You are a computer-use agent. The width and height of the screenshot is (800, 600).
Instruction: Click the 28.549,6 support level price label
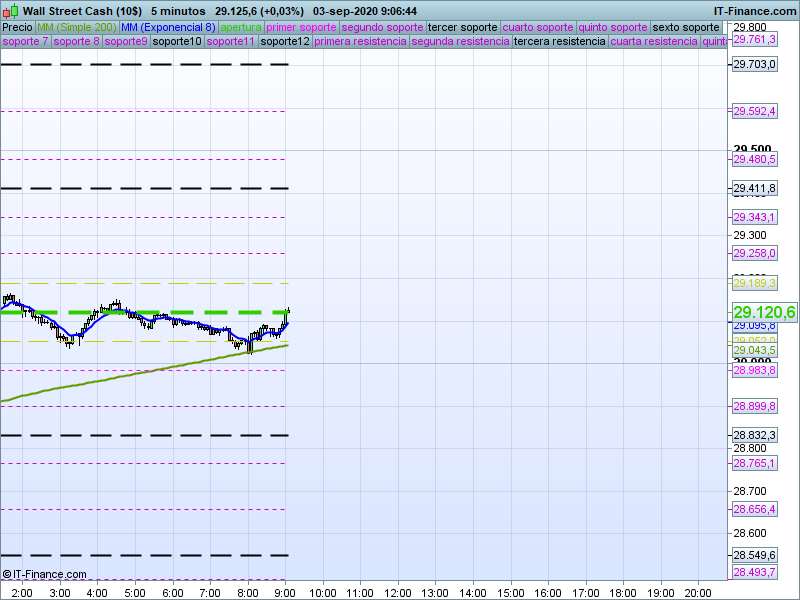(x=754, y=555)
